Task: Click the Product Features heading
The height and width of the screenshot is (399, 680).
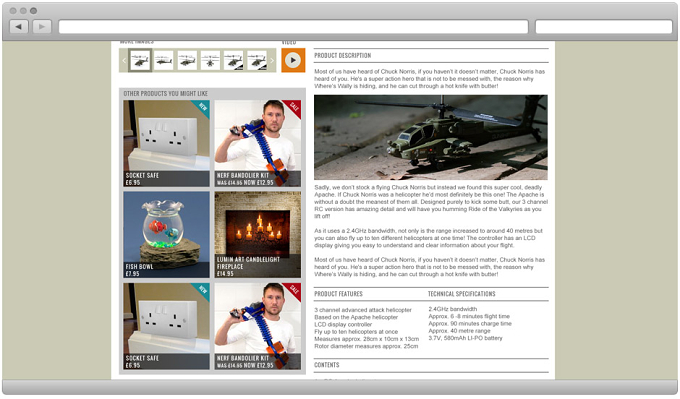Action: tap(338, 294)
